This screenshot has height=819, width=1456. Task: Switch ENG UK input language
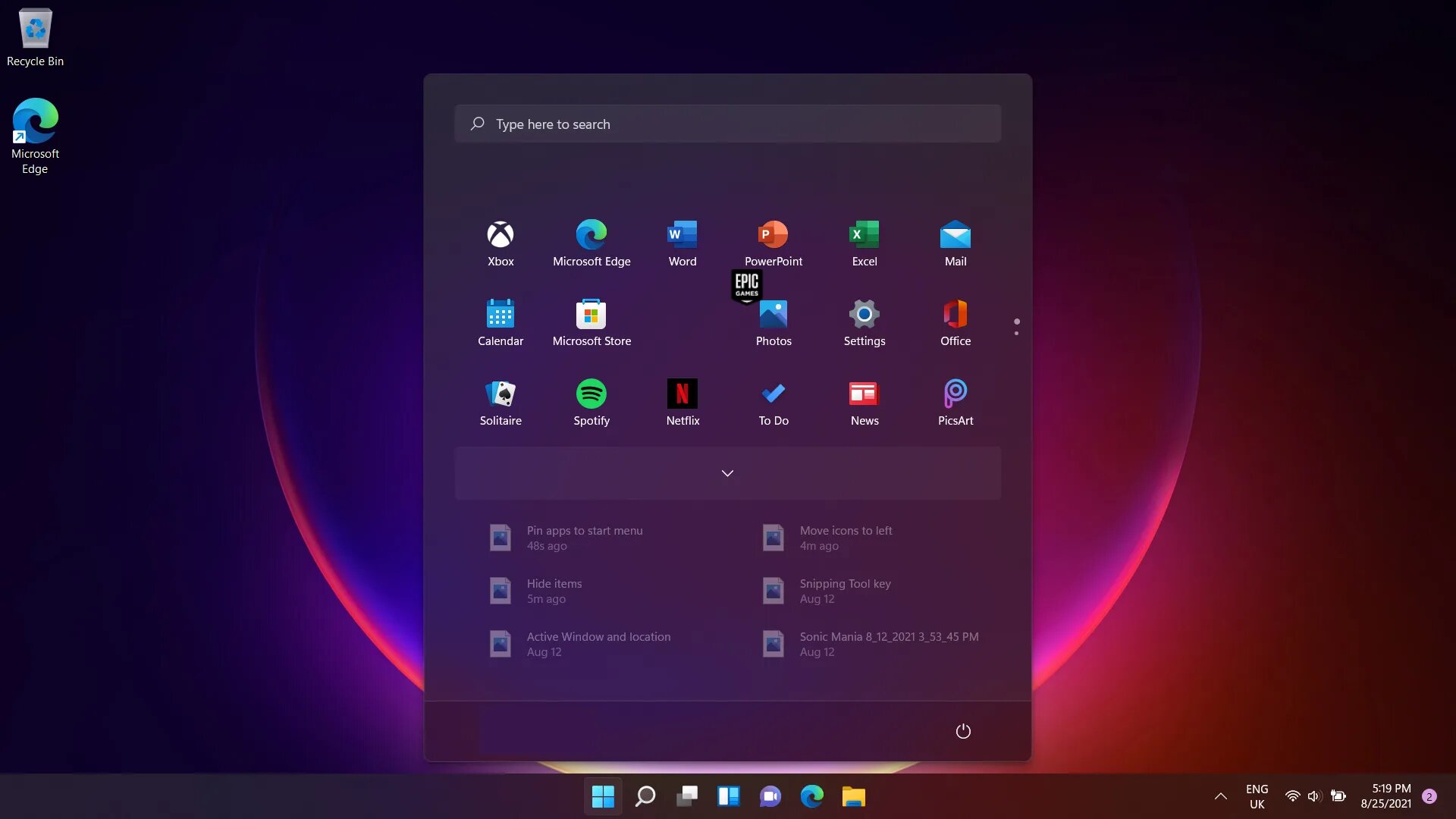1257,796
